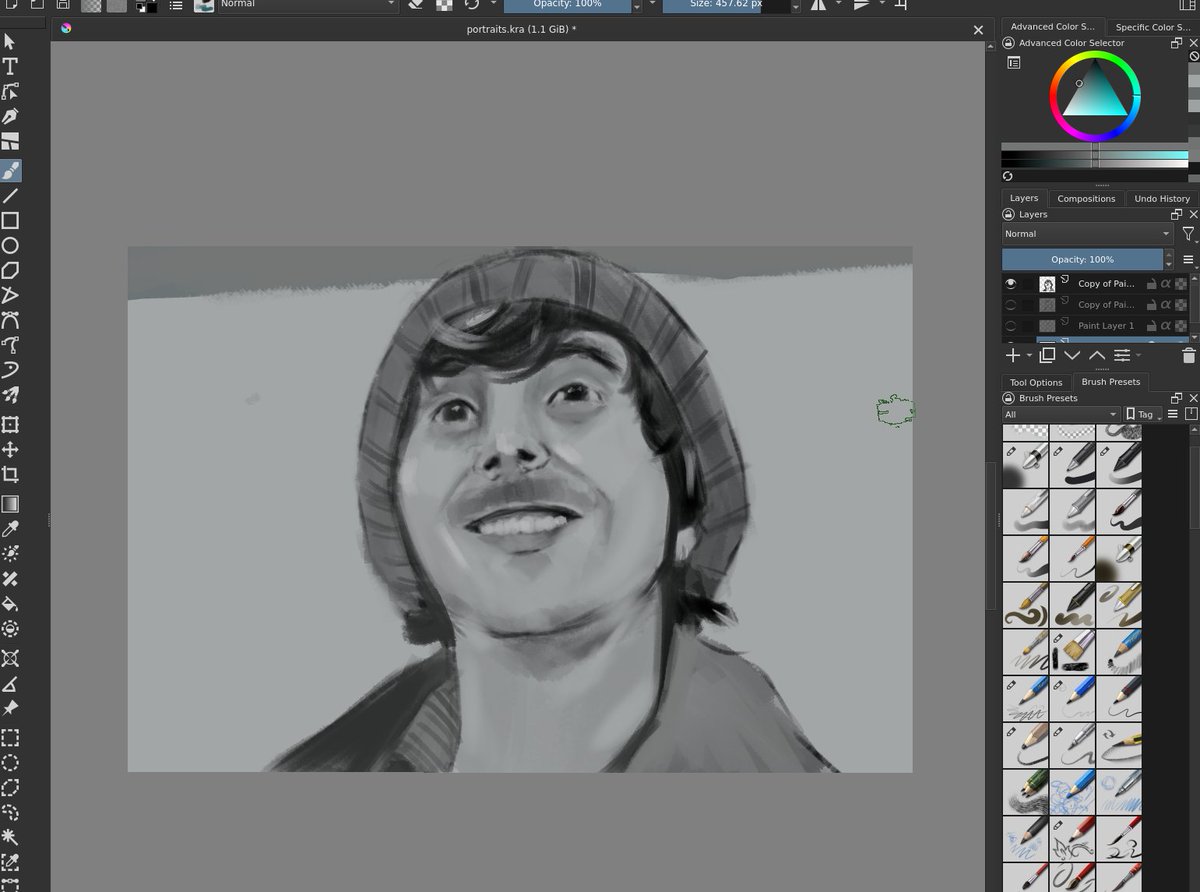Select the Move tool
Image resolution: width=1200 pixels, height=892 pixels.
(10, 450)
